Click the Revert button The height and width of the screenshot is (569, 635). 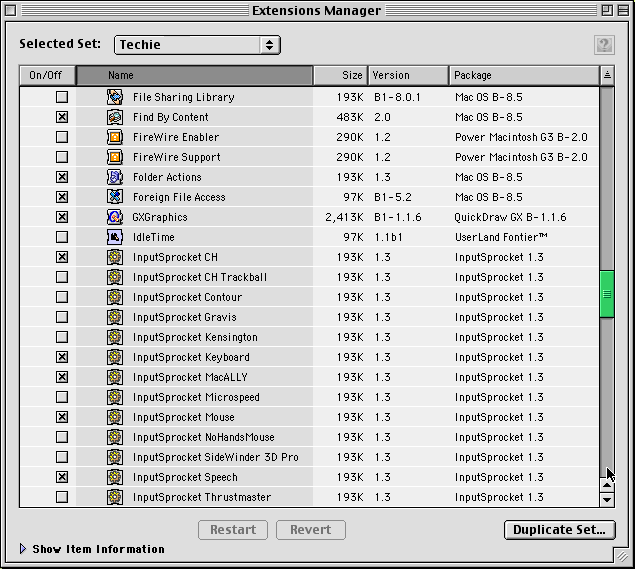point(311,530)
